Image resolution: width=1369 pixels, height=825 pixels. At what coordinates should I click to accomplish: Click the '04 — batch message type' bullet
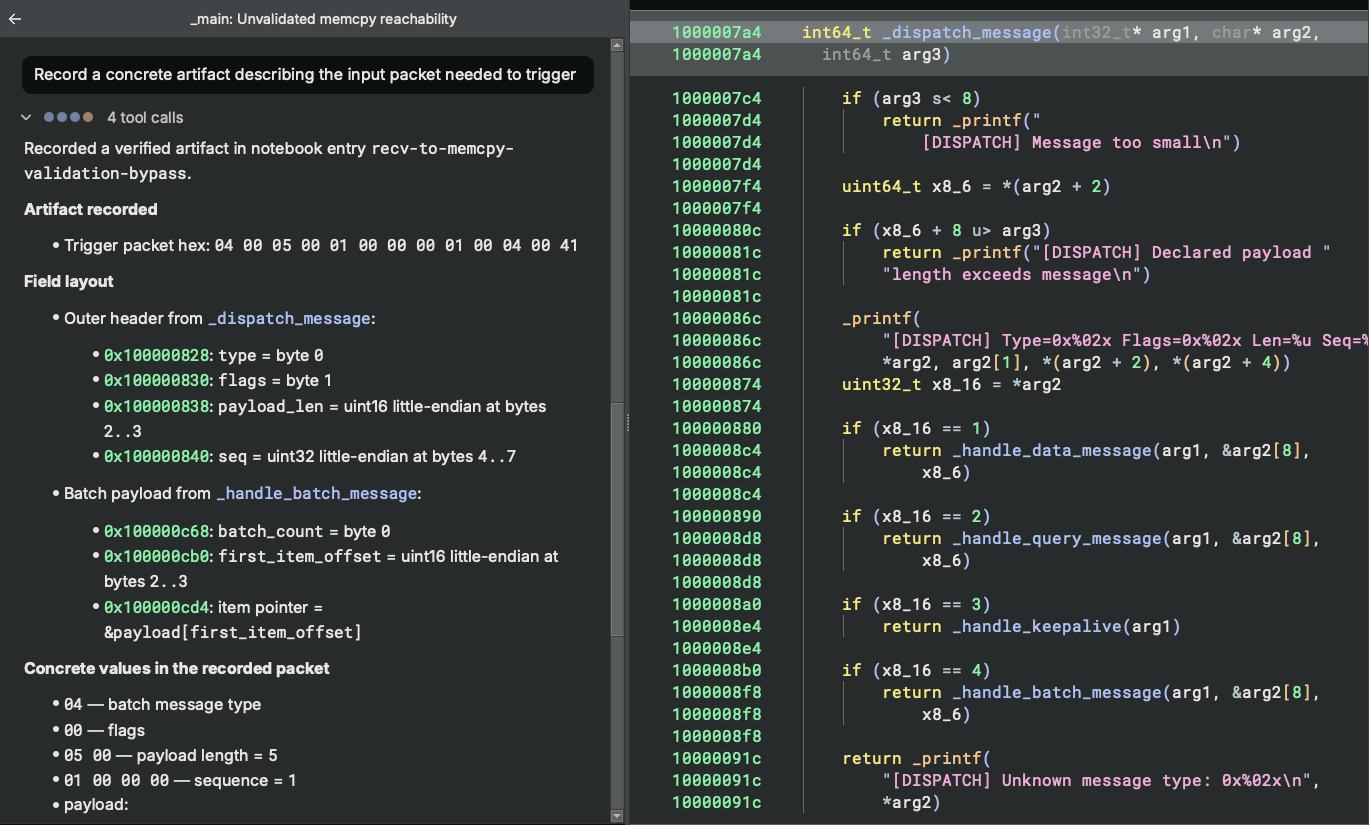162,704
